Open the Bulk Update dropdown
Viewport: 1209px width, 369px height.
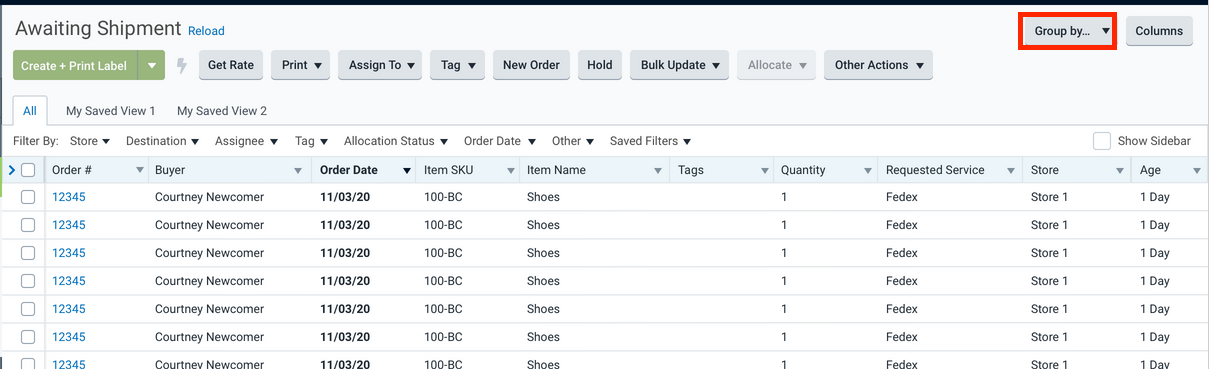click(679, 65)
